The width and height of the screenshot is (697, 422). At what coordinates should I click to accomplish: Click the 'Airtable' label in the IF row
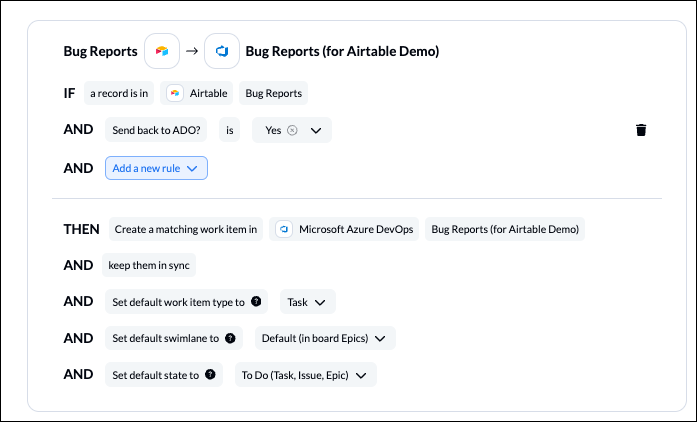tap(208, 93)
